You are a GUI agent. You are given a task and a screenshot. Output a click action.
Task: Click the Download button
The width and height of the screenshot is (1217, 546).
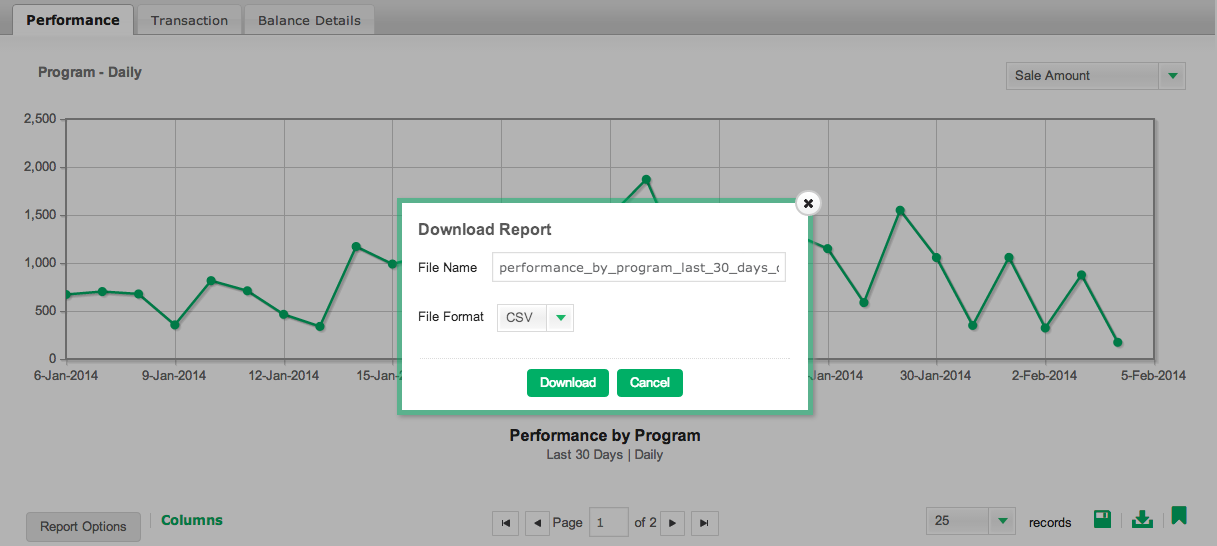coord(568,383)
